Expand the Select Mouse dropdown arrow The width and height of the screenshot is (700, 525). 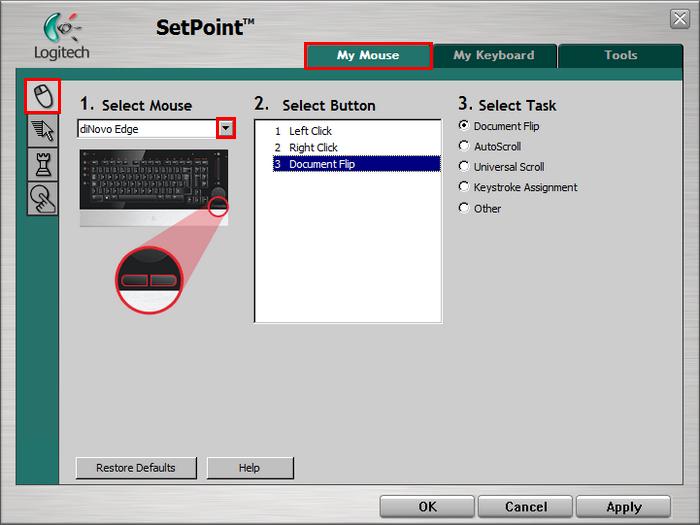tap(226, 129)
